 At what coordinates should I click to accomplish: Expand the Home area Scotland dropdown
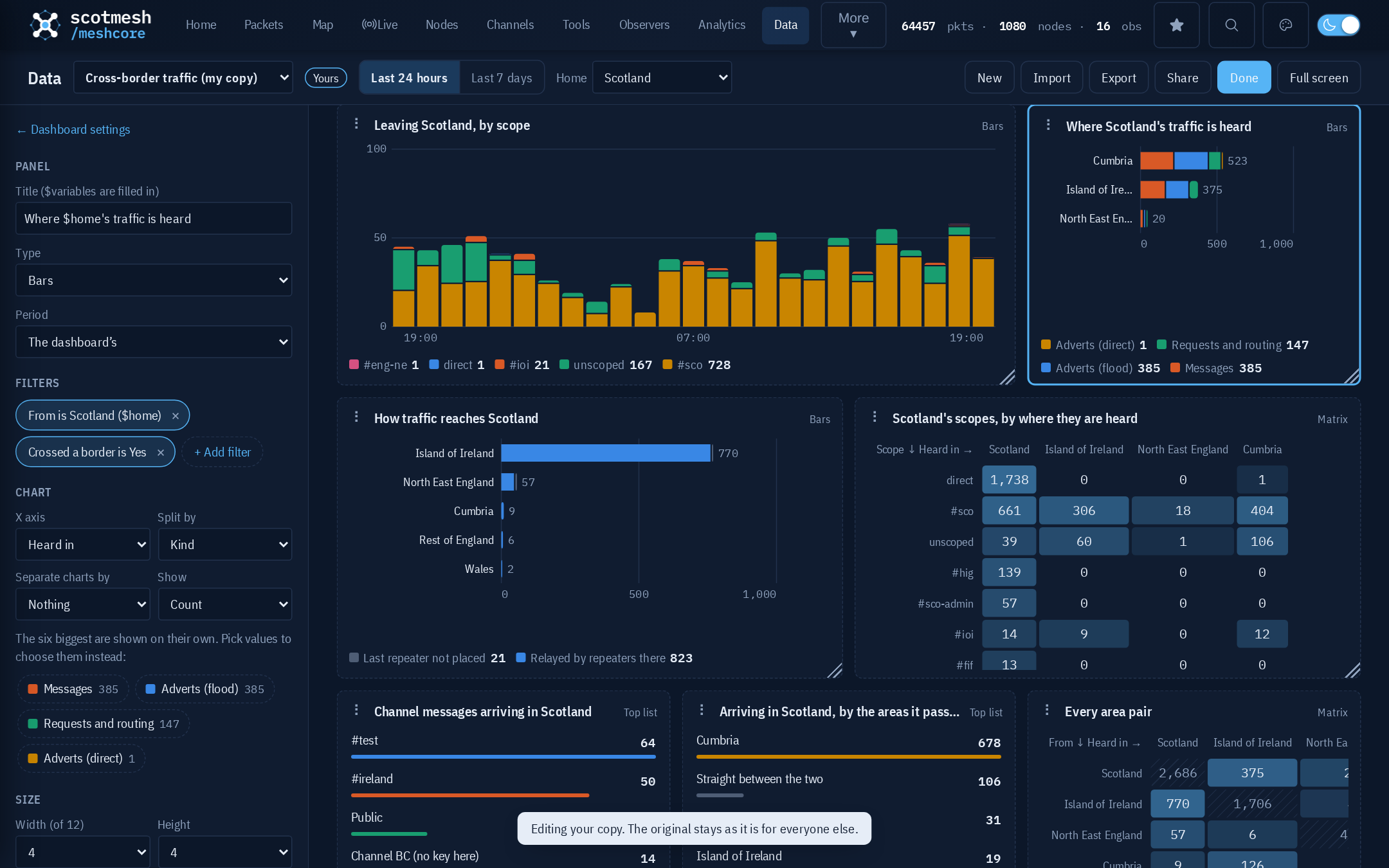662,78
